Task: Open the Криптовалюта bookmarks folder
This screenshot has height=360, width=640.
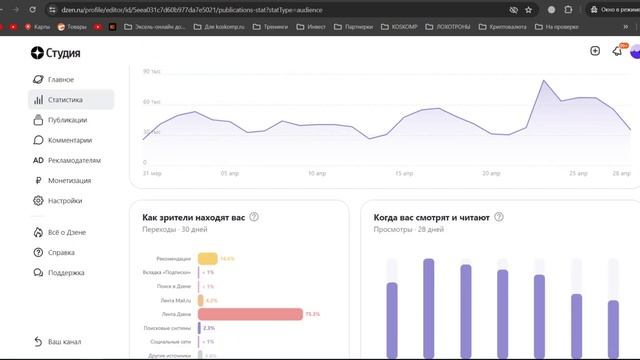Action: tap(502, 27)
